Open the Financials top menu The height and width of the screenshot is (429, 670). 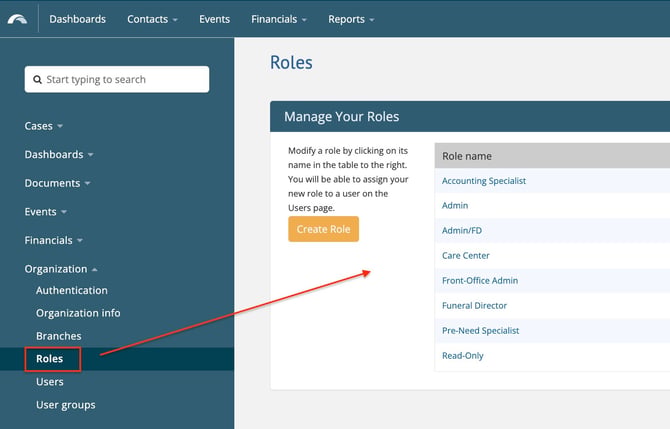tap(279, 19)
